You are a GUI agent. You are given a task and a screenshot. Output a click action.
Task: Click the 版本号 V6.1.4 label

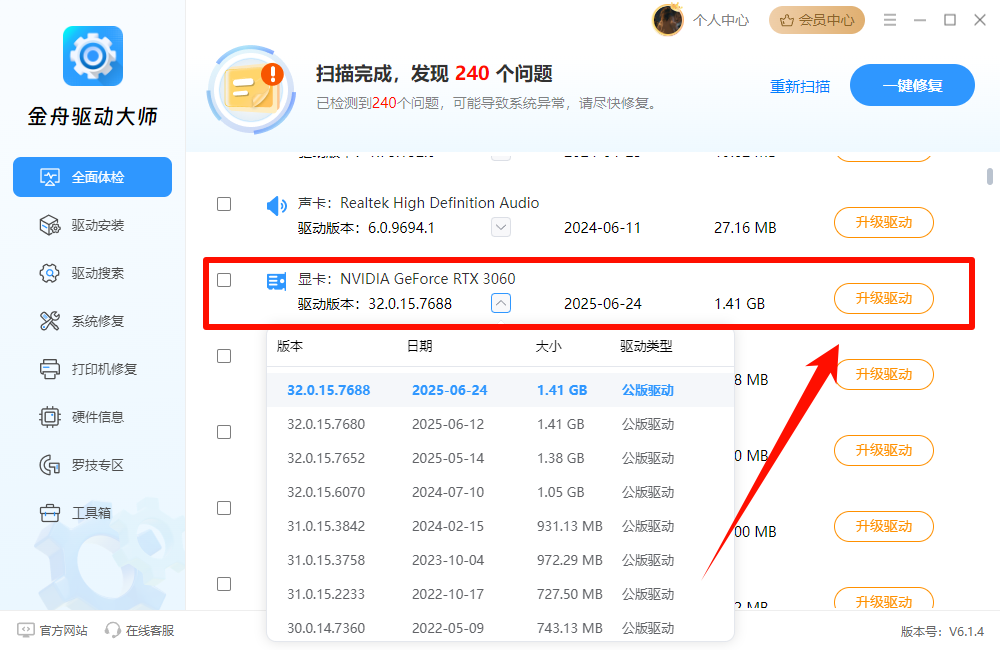[942, 632]
